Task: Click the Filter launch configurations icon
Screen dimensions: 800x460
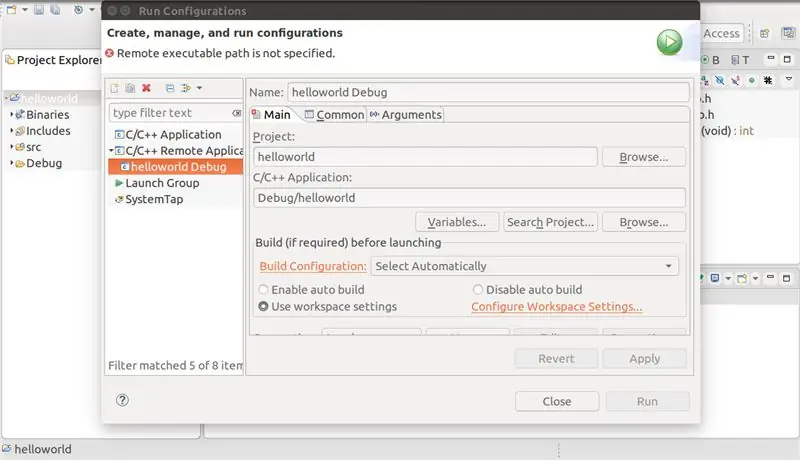Action: [x=186, y=88]
